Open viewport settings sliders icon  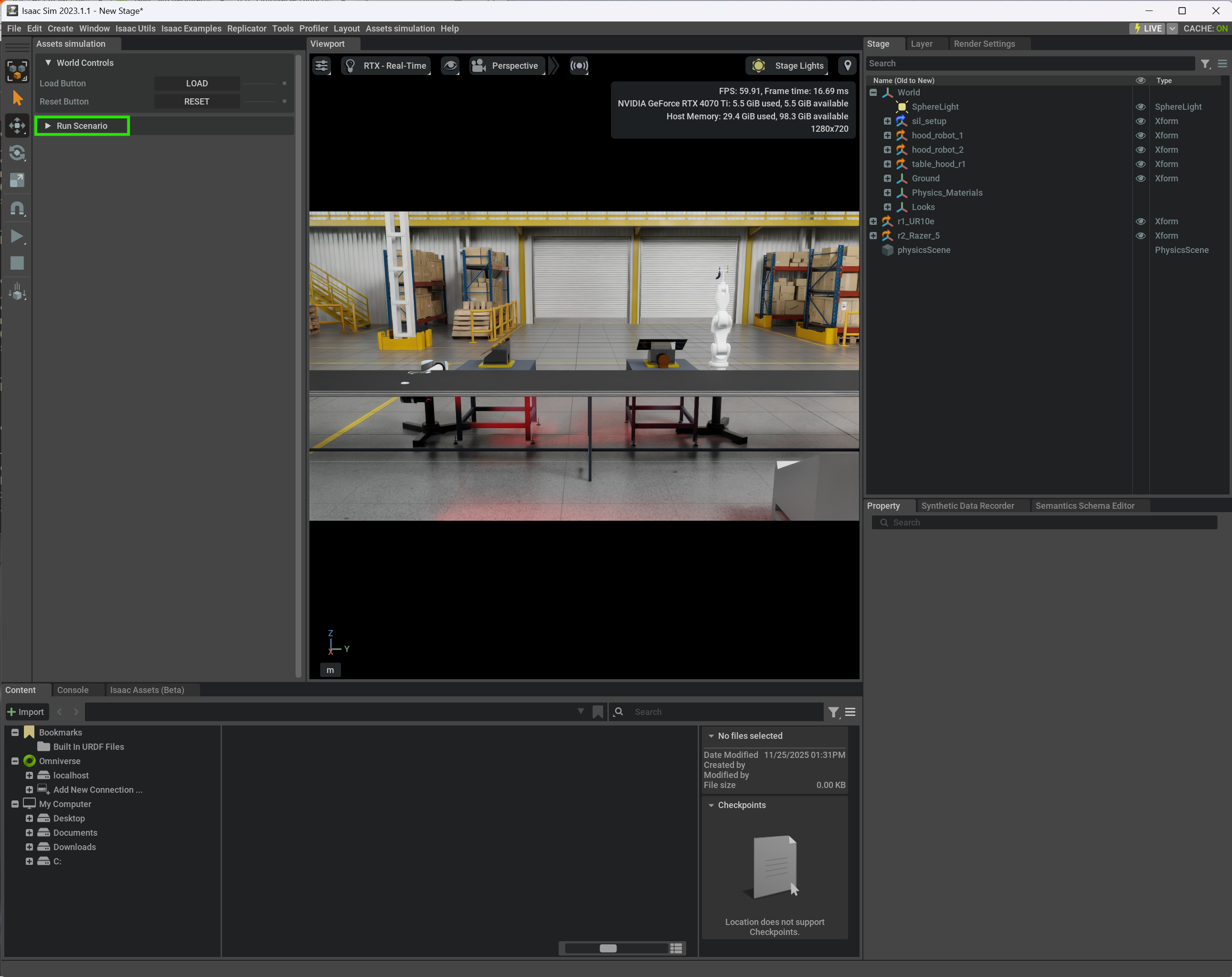coord(322,66)
